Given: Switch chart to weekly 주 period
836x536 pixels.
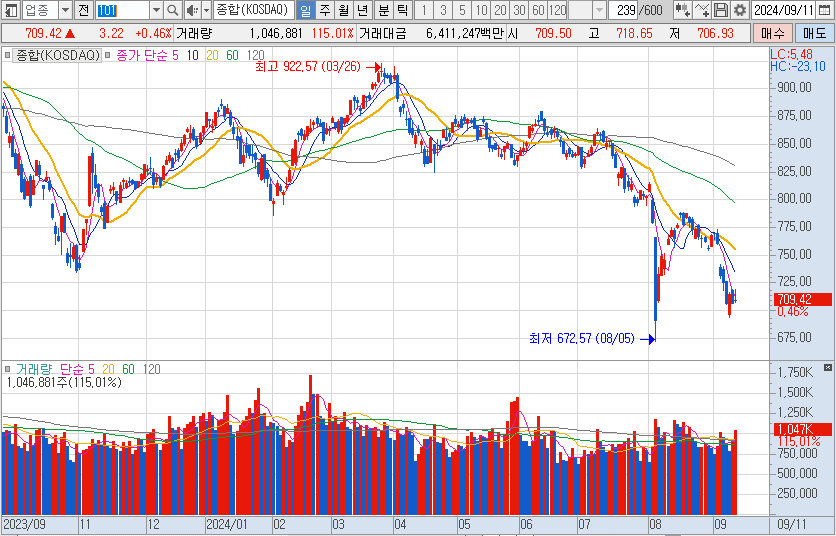Looking at the screenshot, I should click(325, 10).
